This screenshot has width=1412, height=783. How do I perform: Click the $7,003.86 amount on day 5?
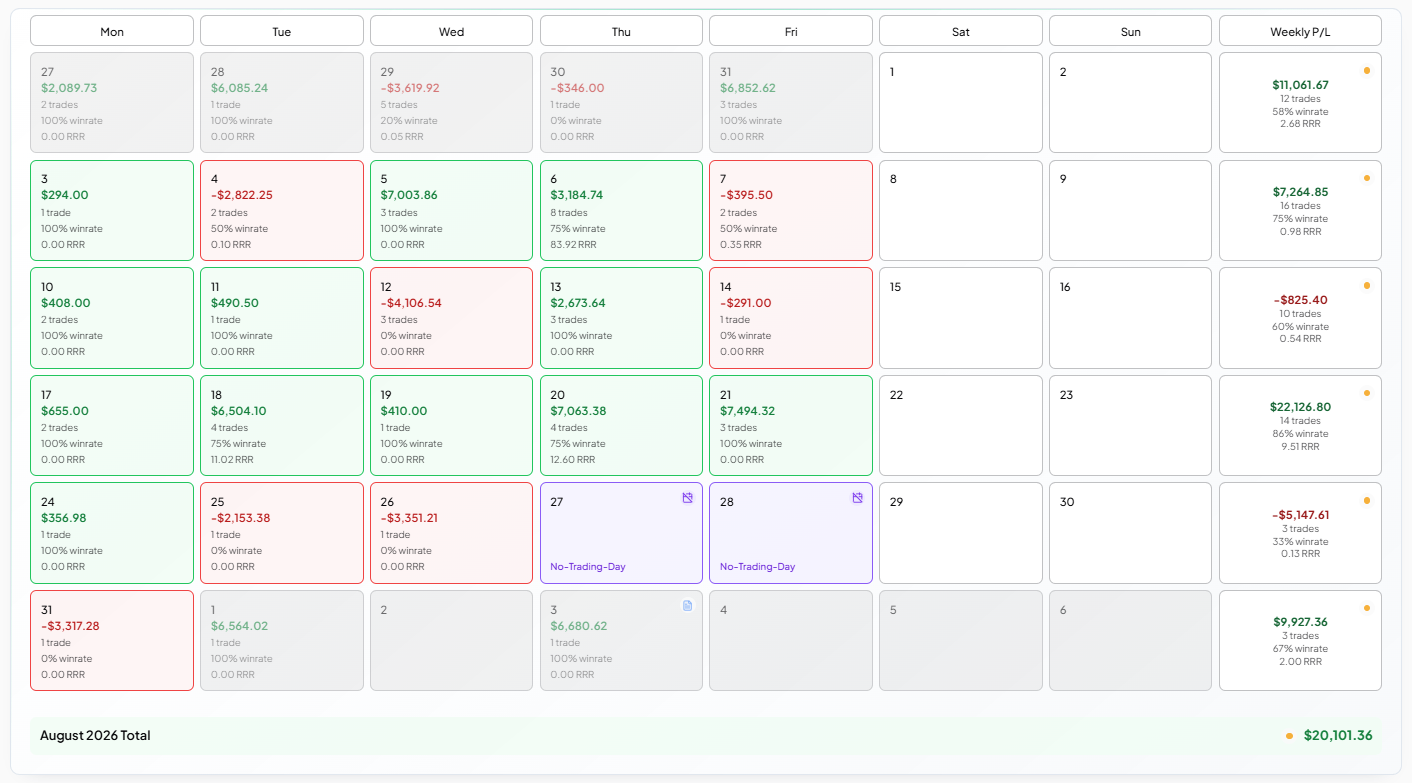point(409,195)
